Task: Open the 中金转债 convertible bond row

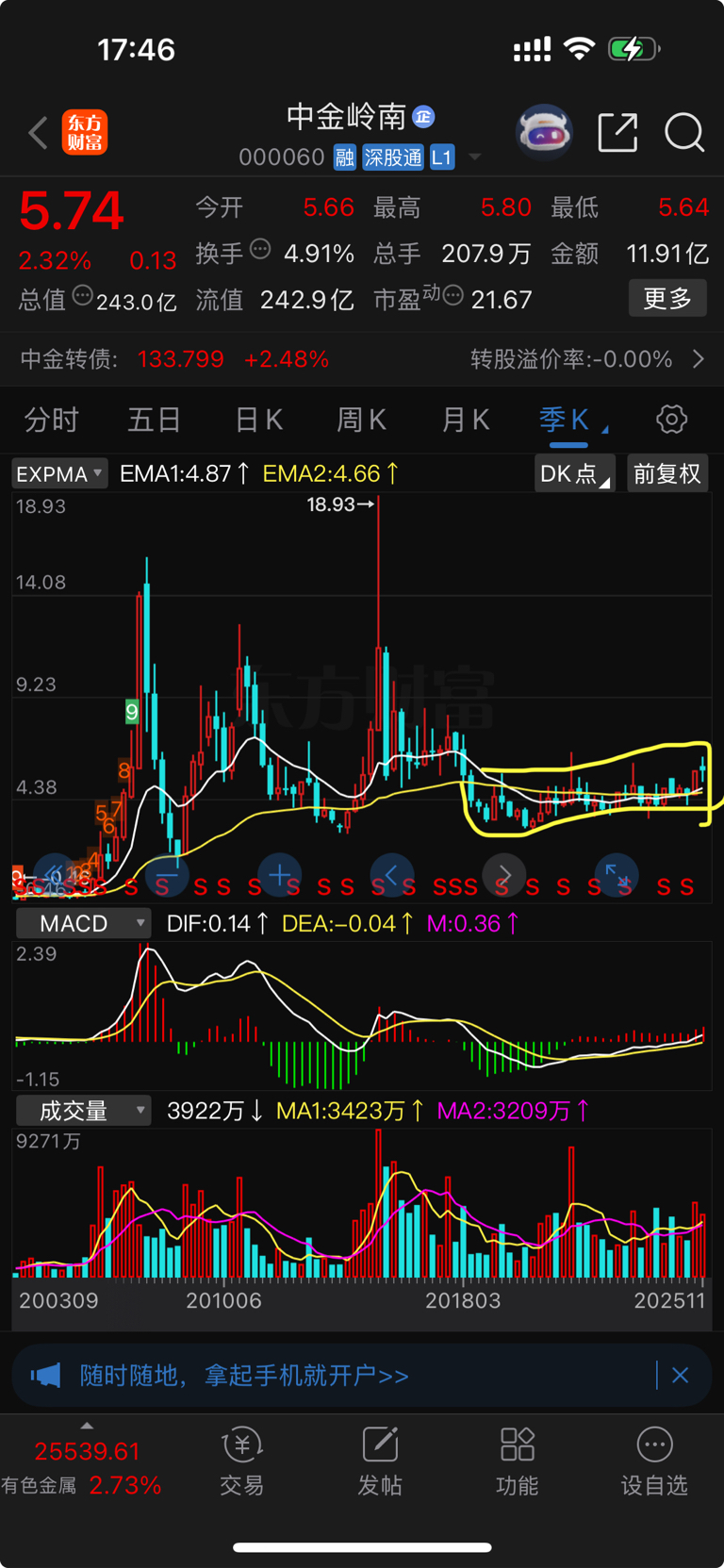Action: click(x=362, y=359)
